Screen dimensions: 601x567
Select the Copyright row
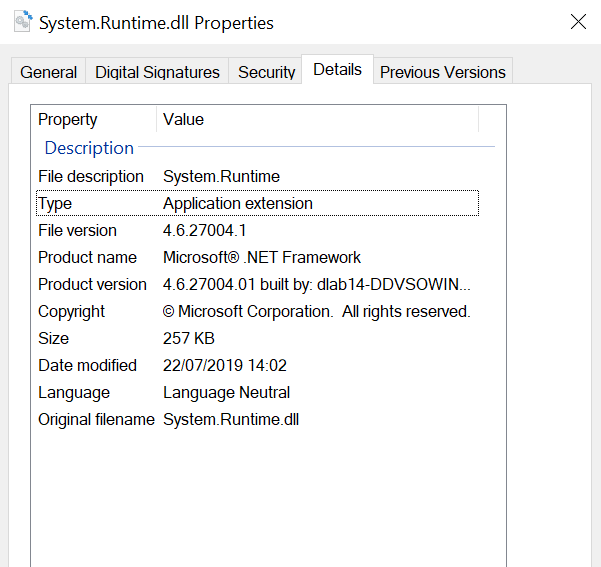[258, 311]
